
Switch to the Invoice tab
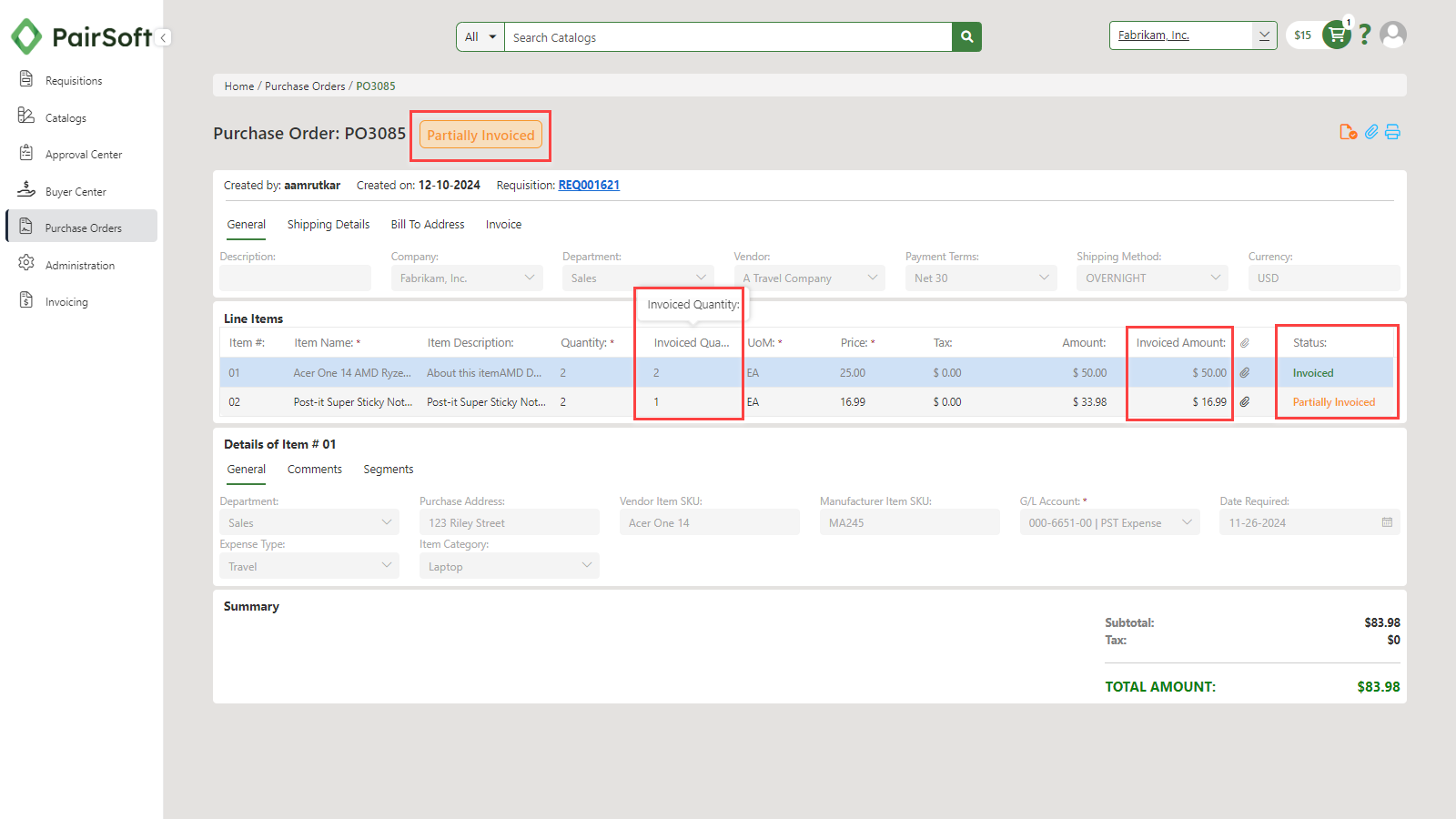(503, 225)
